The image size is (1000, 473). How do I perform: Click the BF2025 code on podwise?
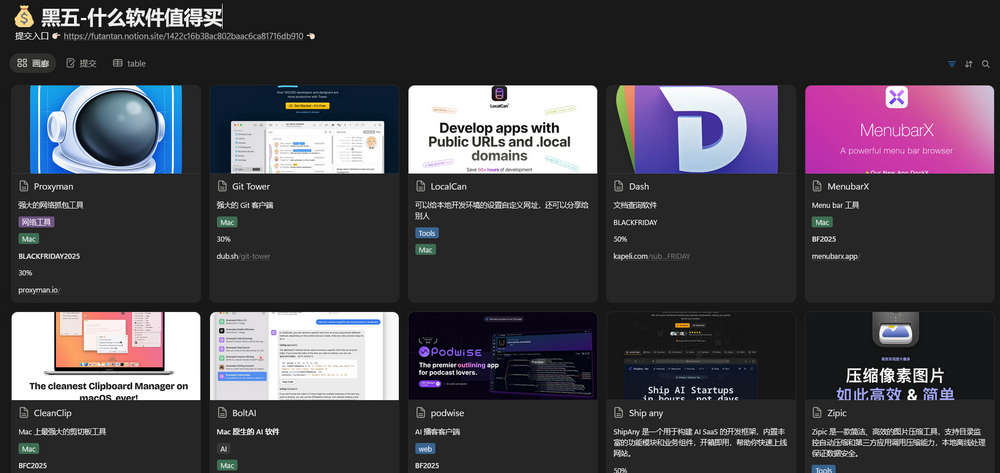tap(427, 465)
